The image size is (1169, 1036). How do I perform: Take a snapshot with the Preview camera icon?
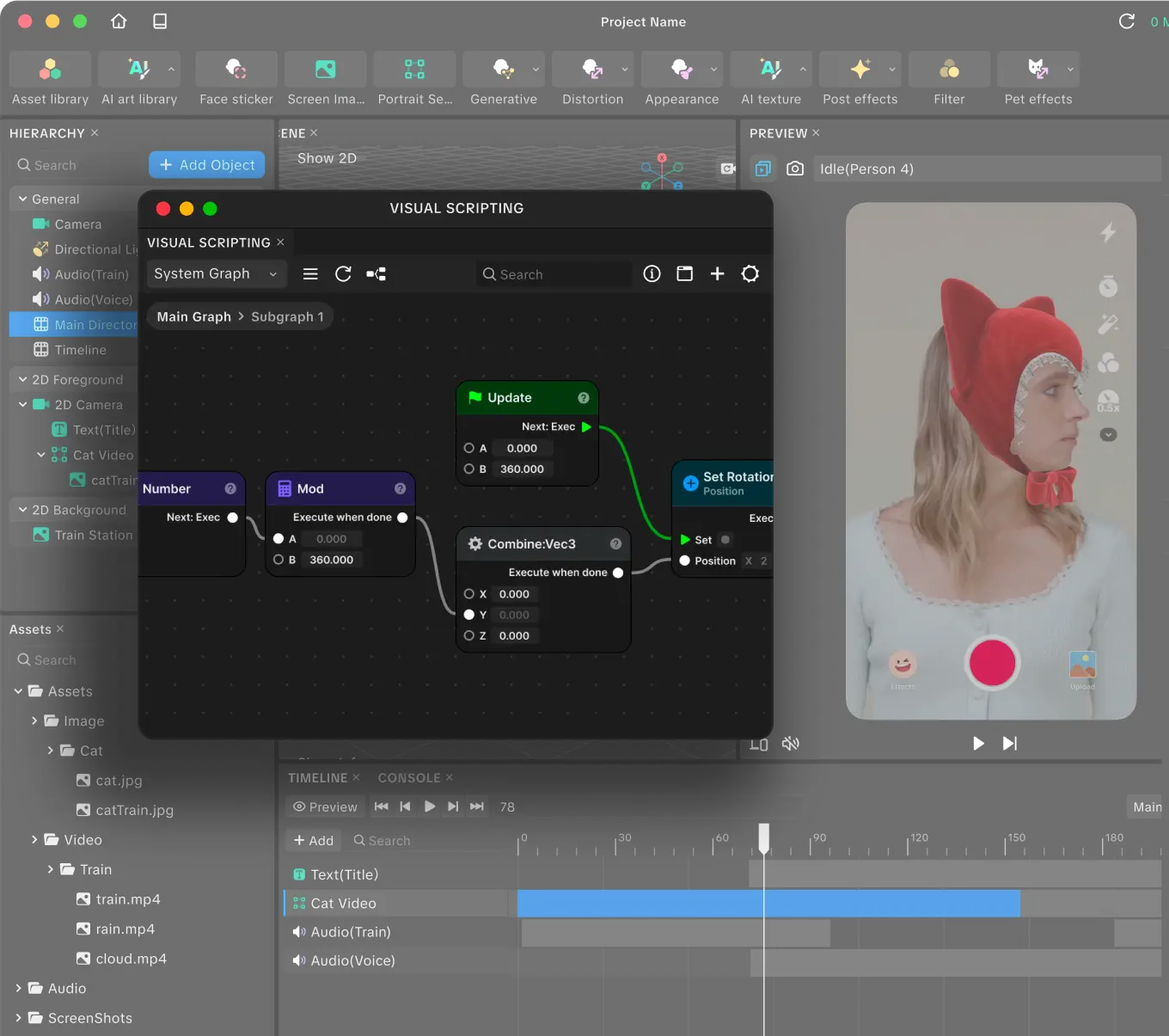[795, 169]
